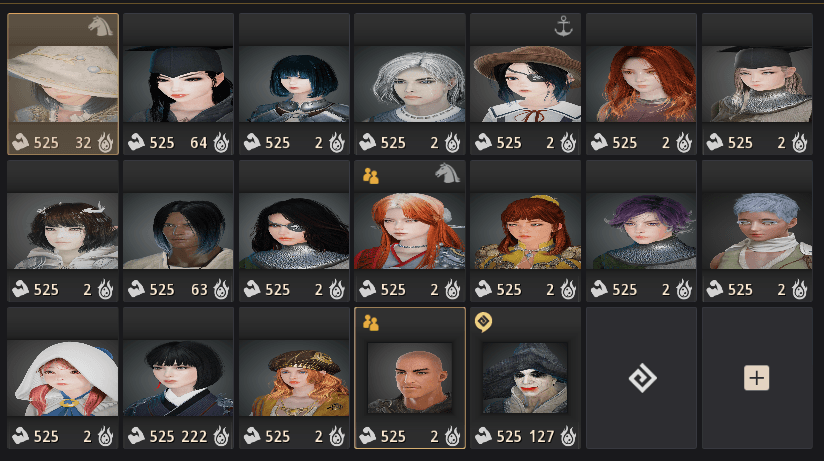Click horse icon on straw hat character card
The height and width of the screenshot is (461, 824).
point(100,26)
